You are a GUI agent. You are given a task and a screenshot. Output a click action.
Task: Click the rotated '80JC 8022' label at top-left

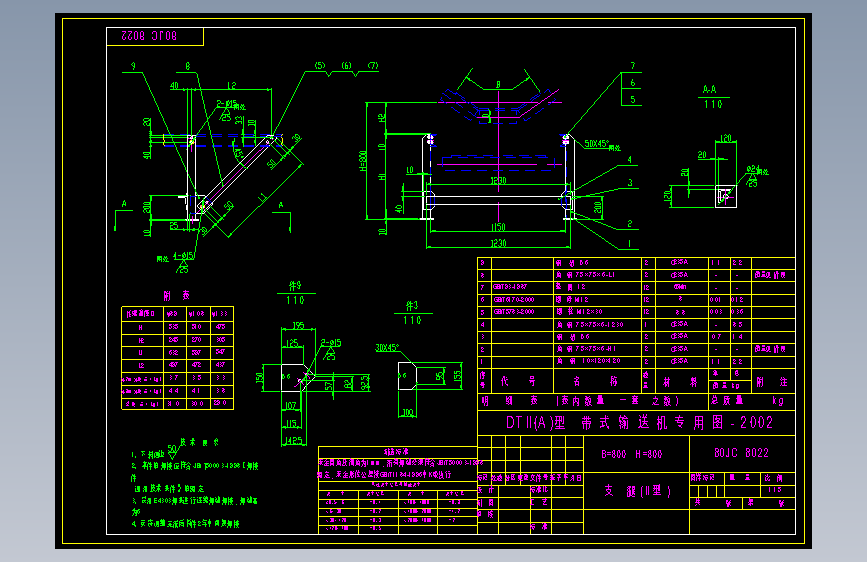[x=149, y=36]
